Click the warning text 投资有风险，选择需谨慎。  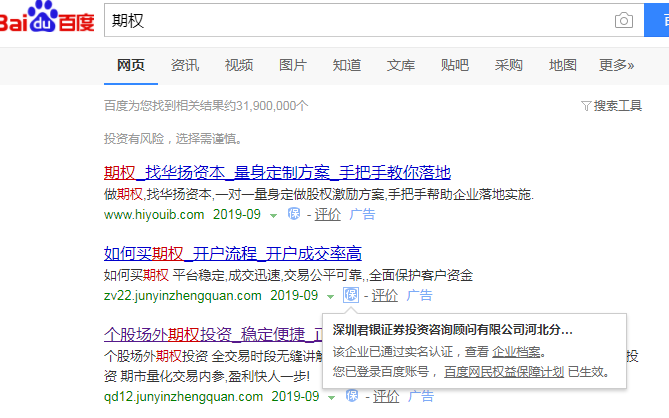click(x=173, y=139)
